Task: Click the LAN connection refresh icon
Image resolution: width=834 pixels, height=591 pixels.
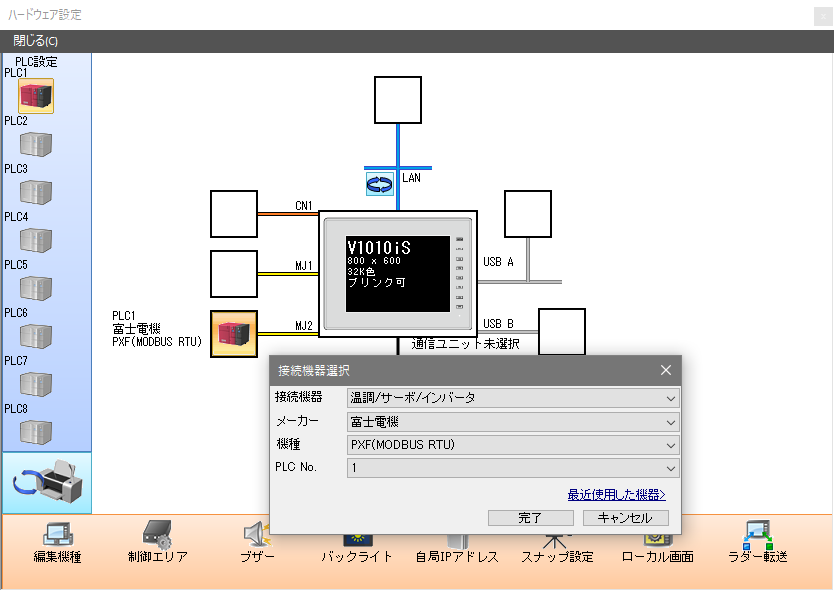Action: click(381, 182)
